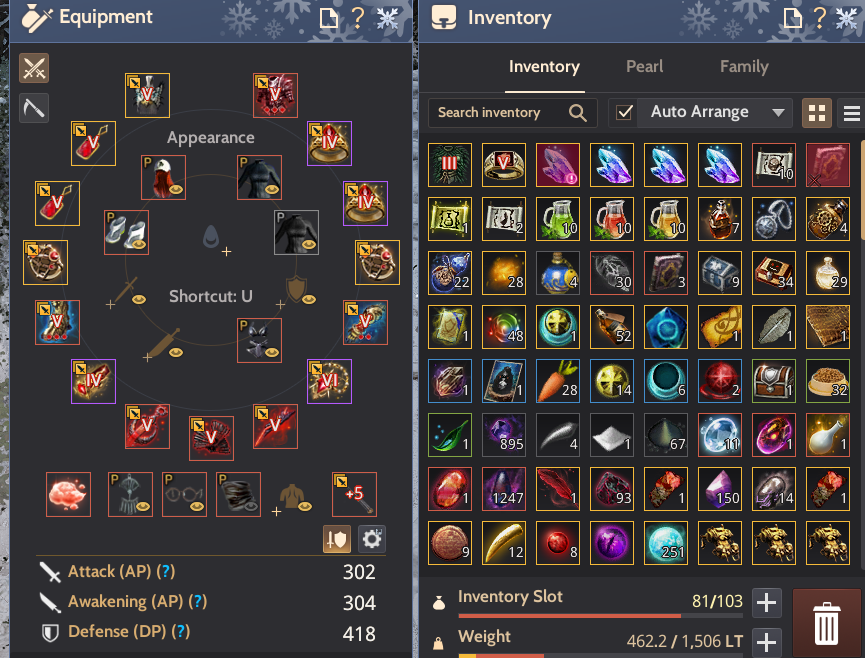Switch to list view inventory icon
This screenshot has height=658, width=865.
[851, 113]
